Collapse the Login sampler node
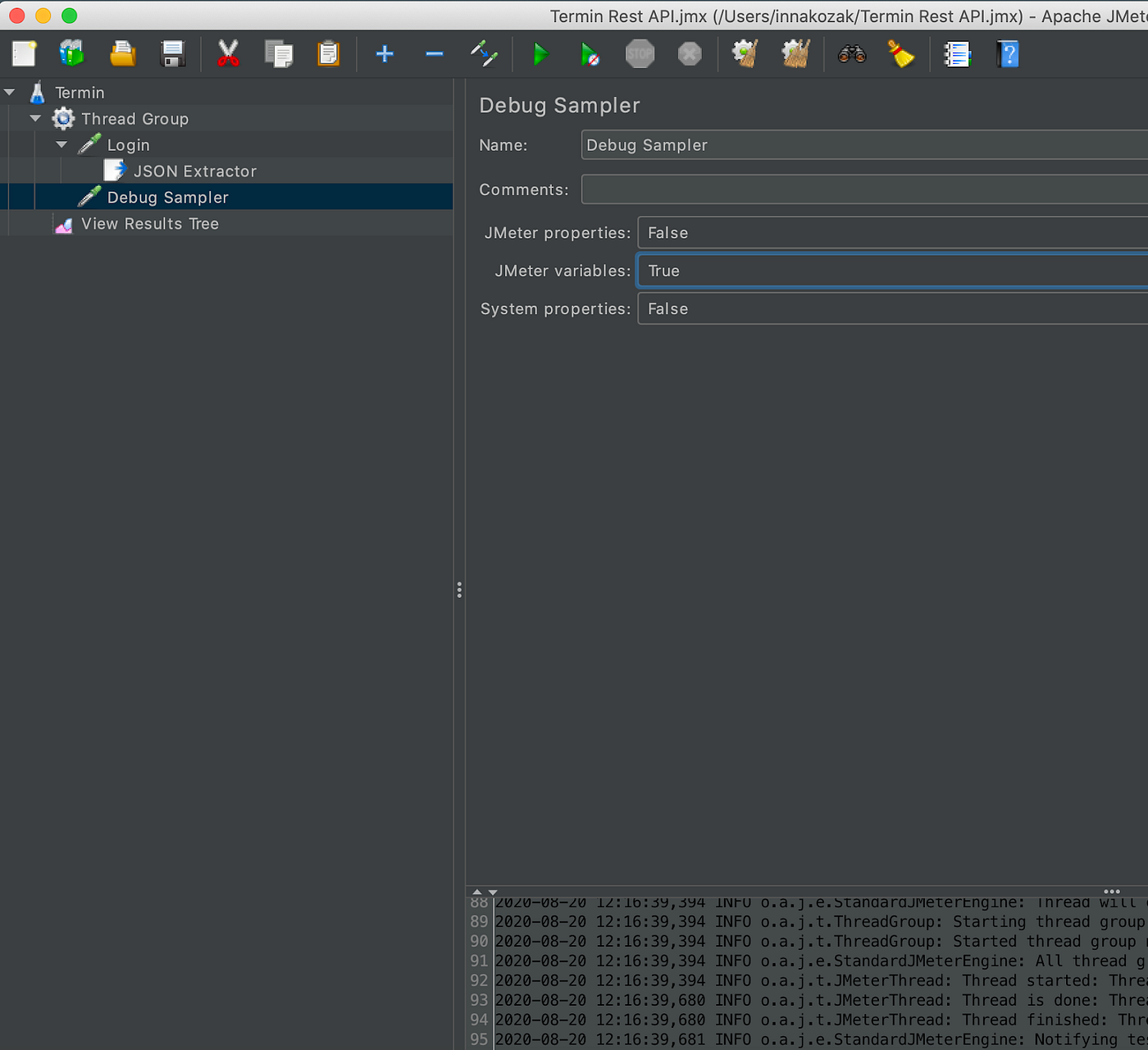 [61, 144]
